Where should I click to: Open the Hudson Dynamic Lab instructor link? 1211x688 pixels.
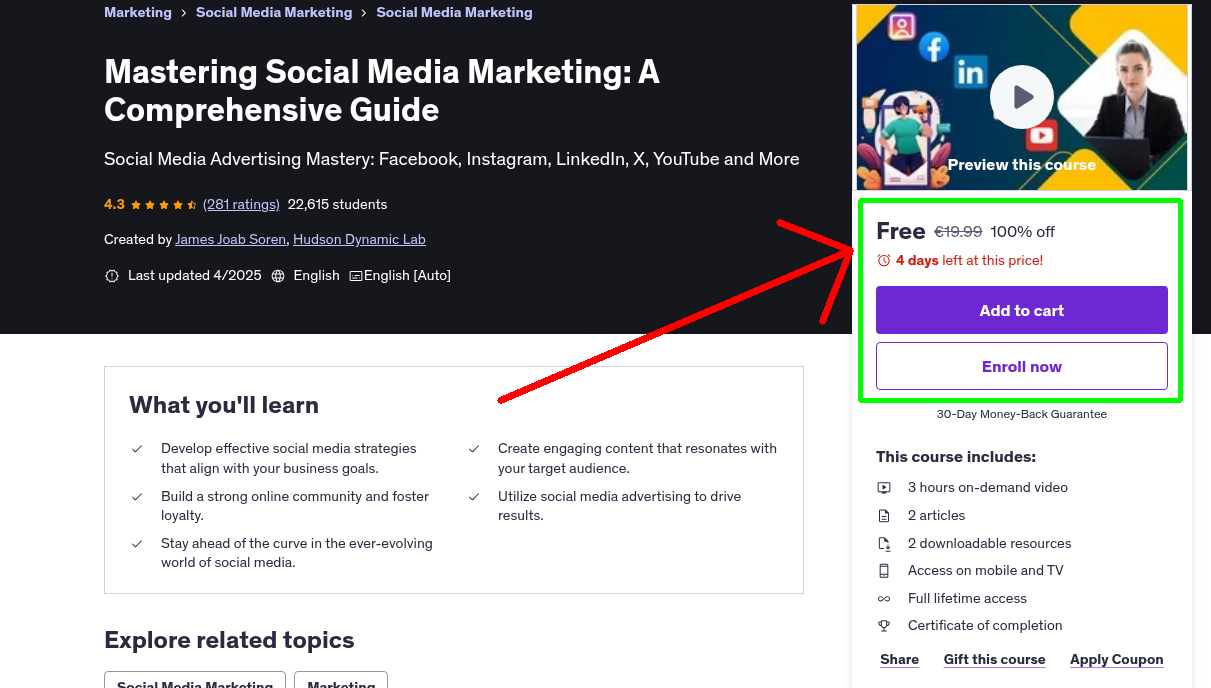(359, 239)
